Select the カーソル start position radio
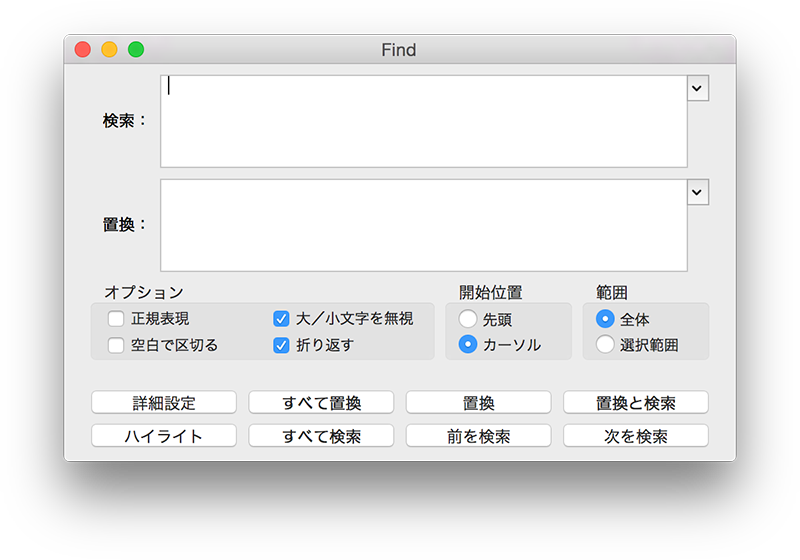 [467, 344]
